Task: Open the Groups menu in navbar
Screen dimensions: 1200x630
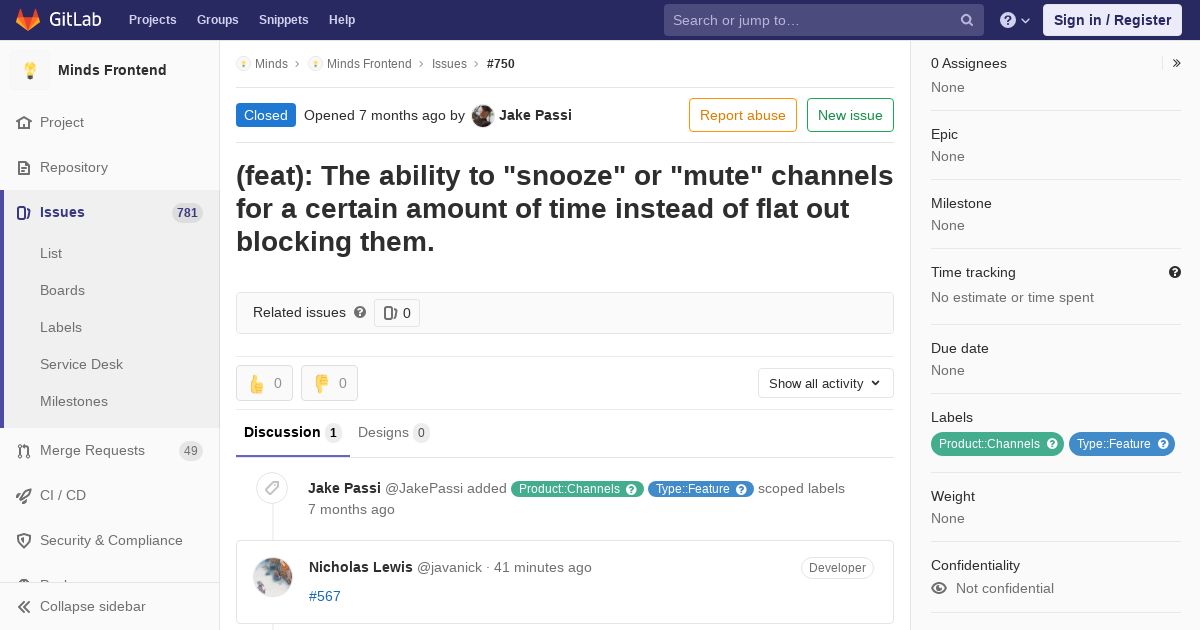Action: click(217, 20)
